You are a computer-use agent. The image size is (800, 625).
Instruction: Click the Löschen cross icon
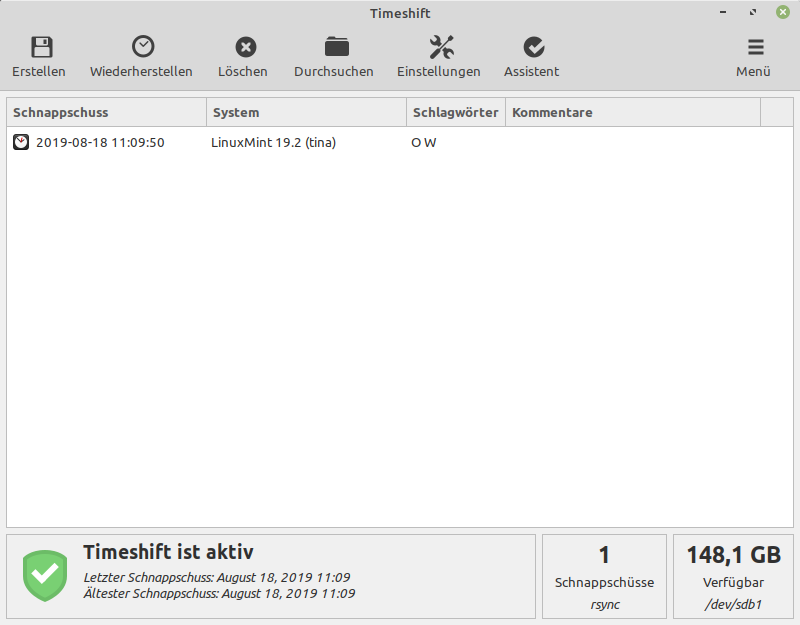[x=246, y=47]
